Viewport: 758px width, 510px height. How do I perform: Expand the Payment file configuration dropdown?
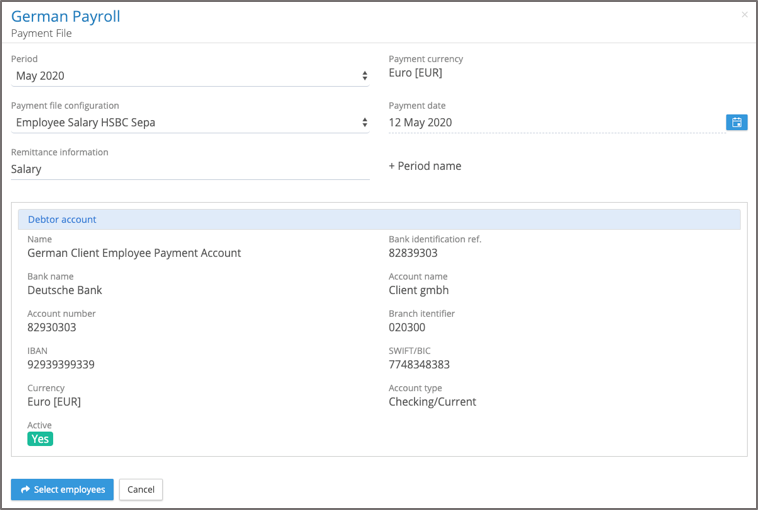(190, 123)
